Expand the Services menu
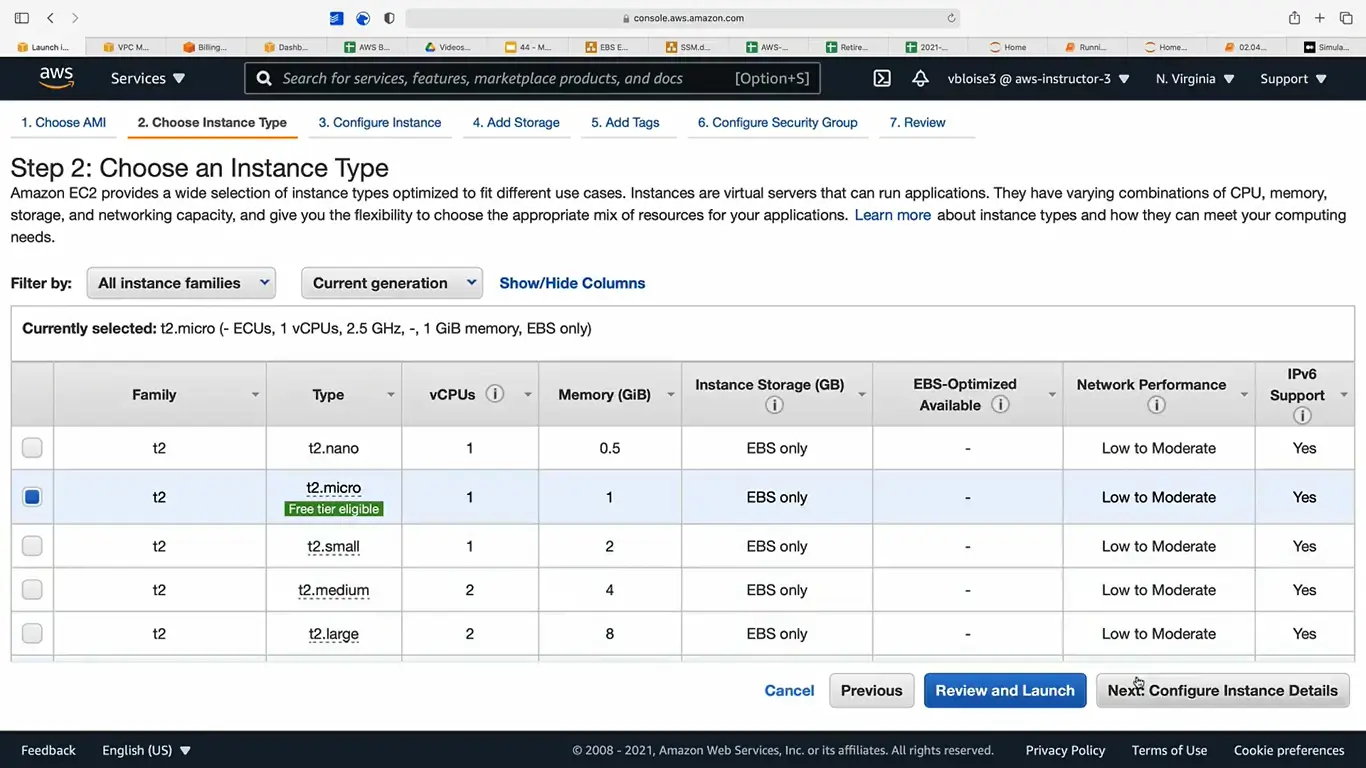Screen dimensions: 1366x768 click(148, 78)
